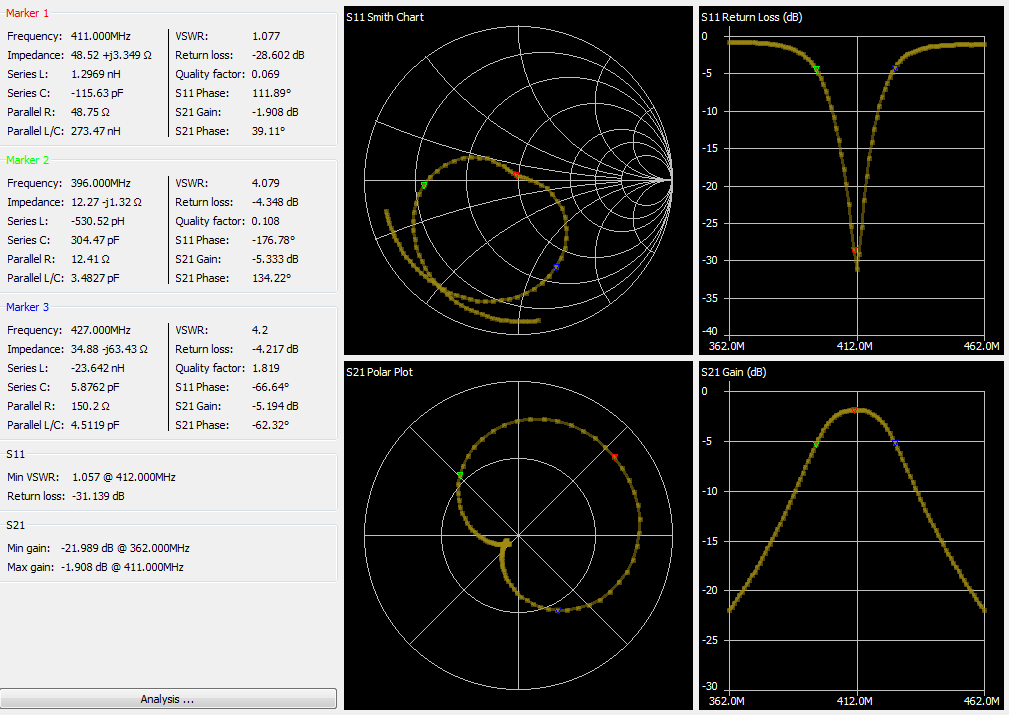The height and width of the screenshot is (715, 1009).
Task: Click Min VSWR 1.057 @ 412.000MHz
Action: click(x=124, y=477)
